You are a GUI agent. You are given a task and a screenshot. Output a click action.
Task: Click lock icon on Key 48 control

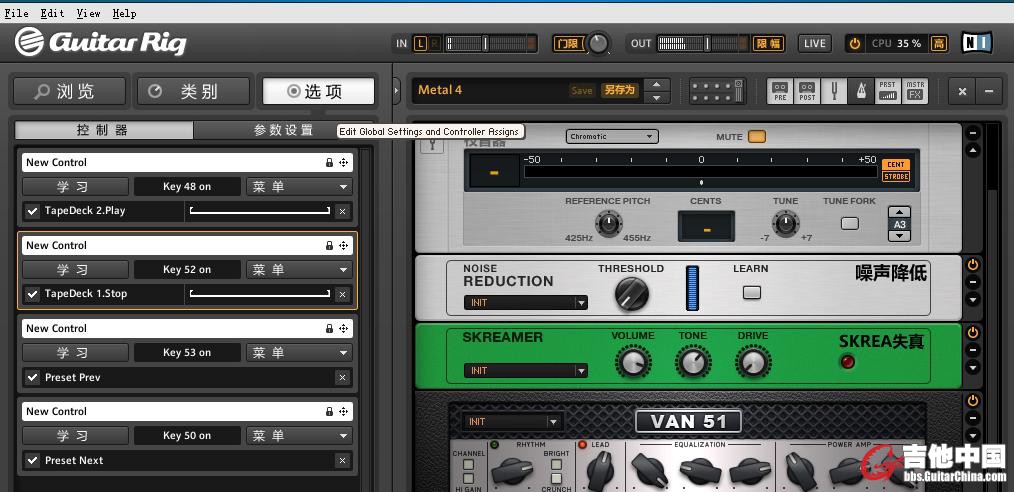click(x=329, y=163)
